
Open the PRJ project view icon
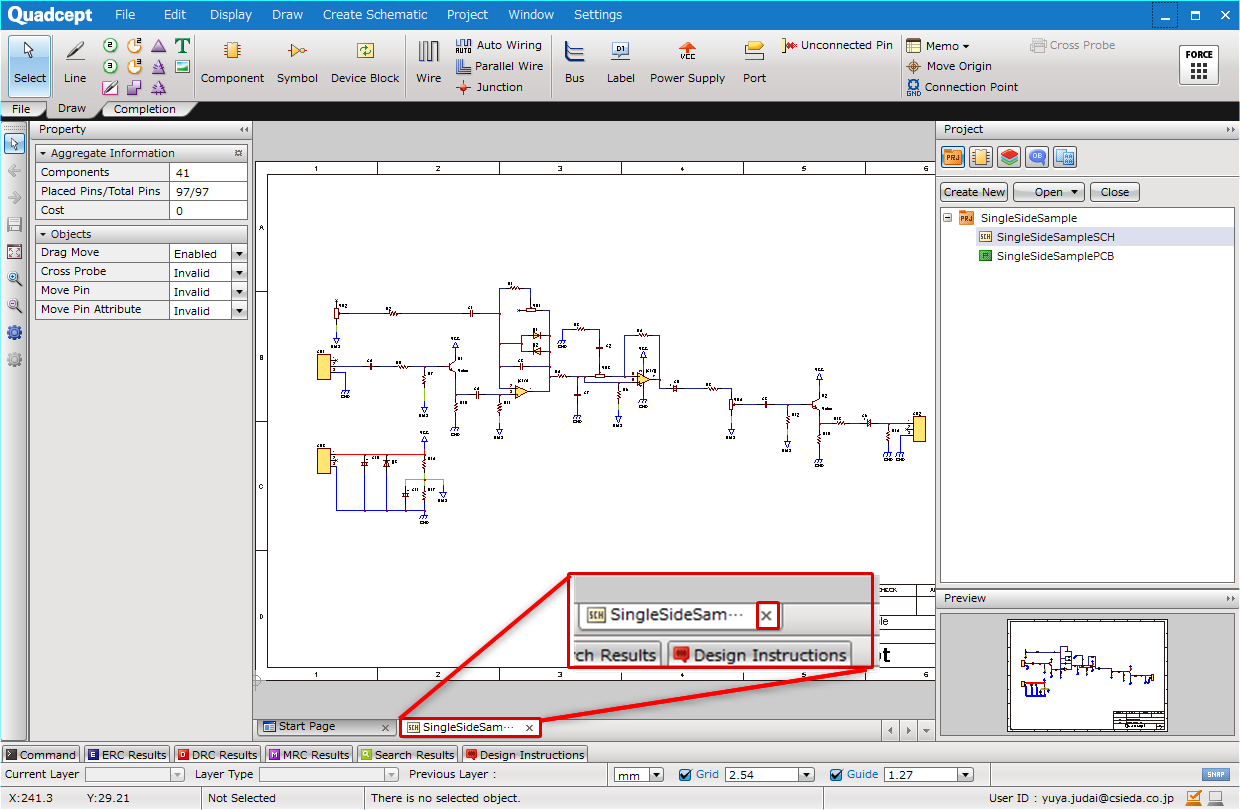(x=953, y=157)
